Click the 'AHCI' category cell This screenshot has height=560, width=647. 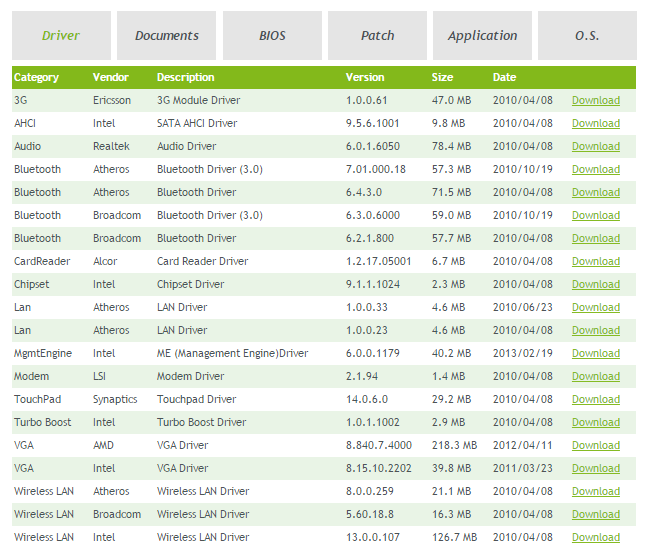[25, 123]
